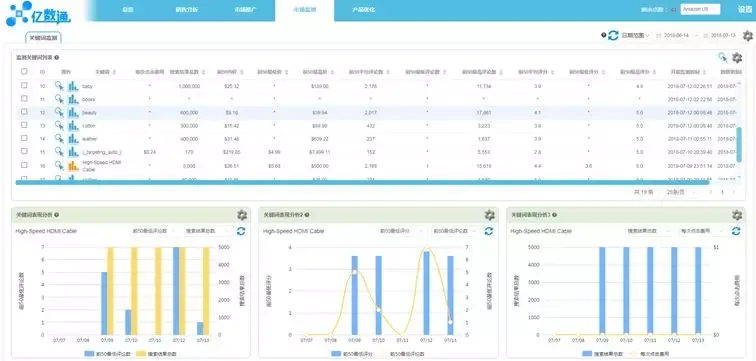The height and width of the screenshot is (361, 756).
Task: Expand the date range dropdown
Action: (x=635, y=35)
